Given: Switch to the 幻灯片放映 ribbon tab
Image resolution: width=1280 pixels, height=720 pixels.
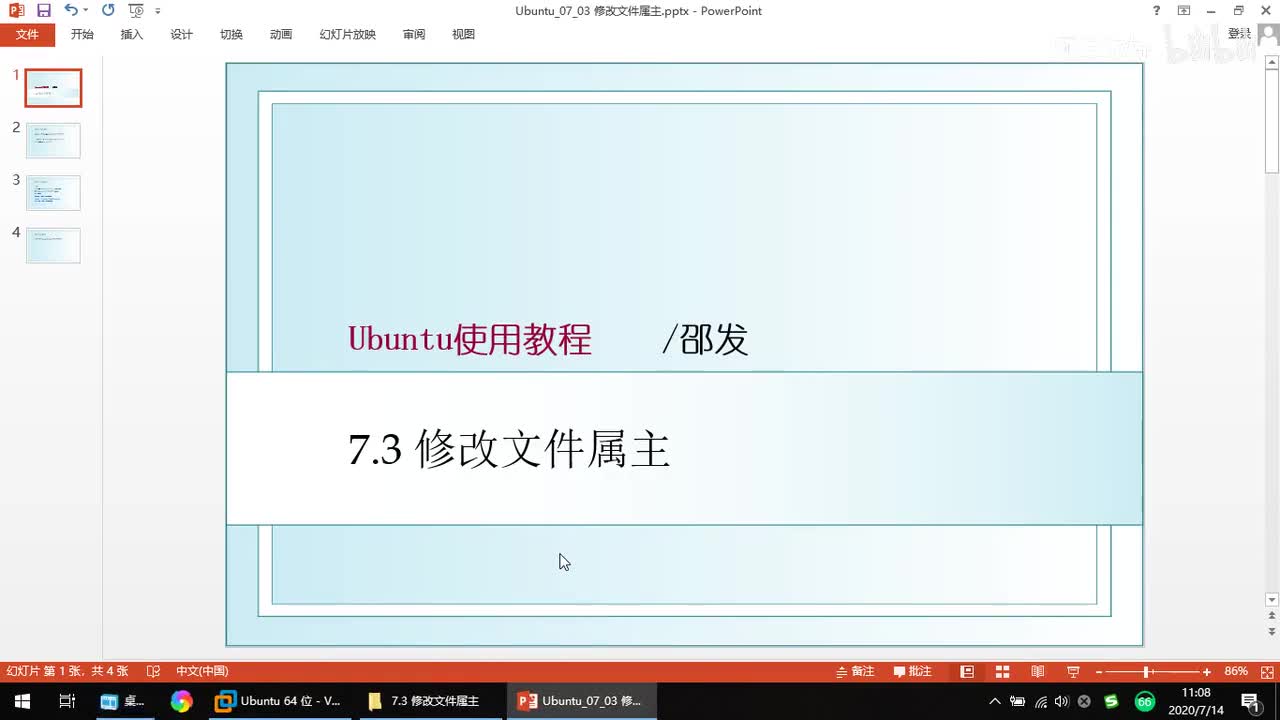Looking at the screenshot, I should click(x=348, y=34).
